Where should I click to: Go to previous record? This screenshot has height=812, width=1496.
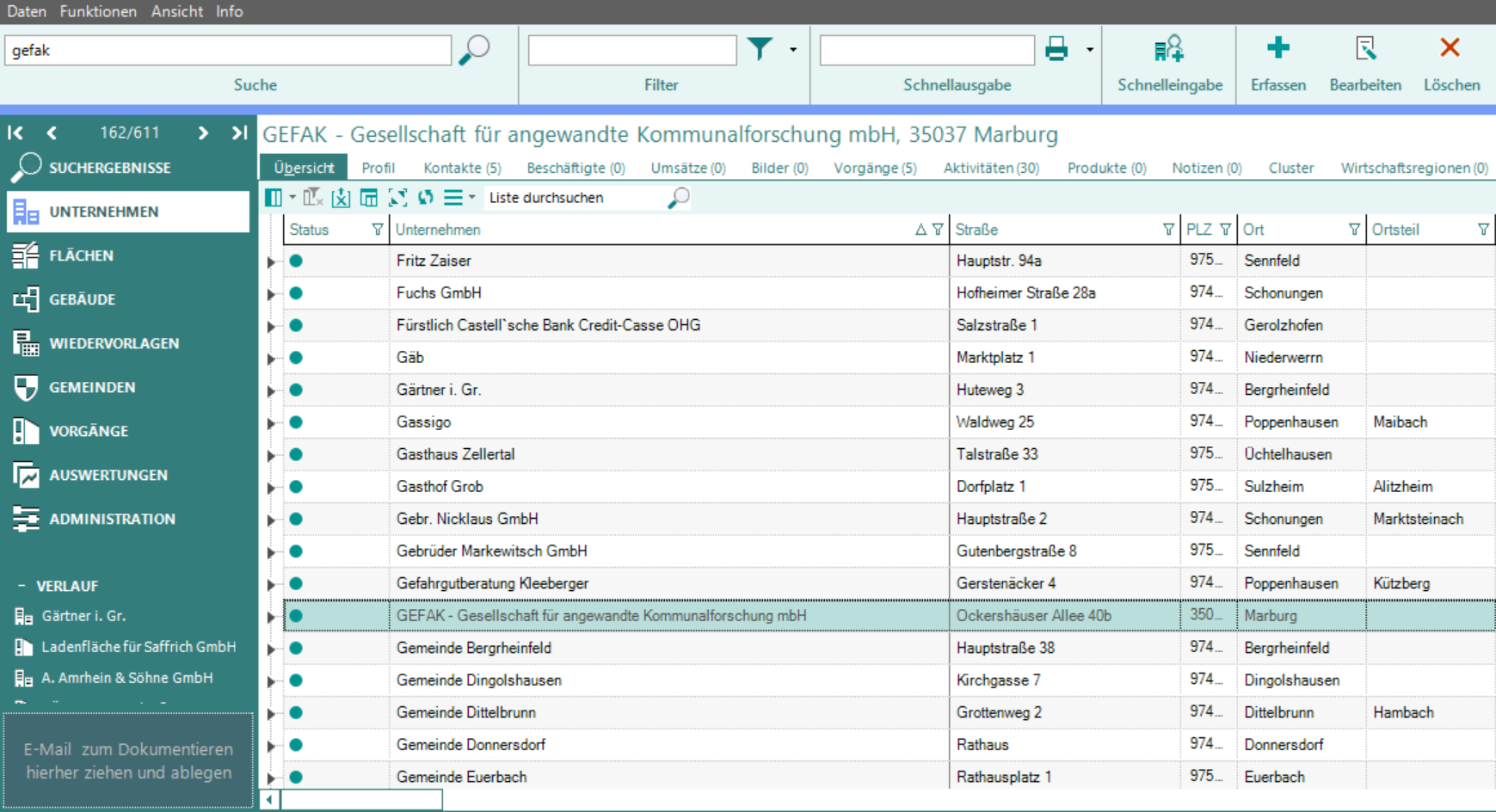click(x=52, y=132)
